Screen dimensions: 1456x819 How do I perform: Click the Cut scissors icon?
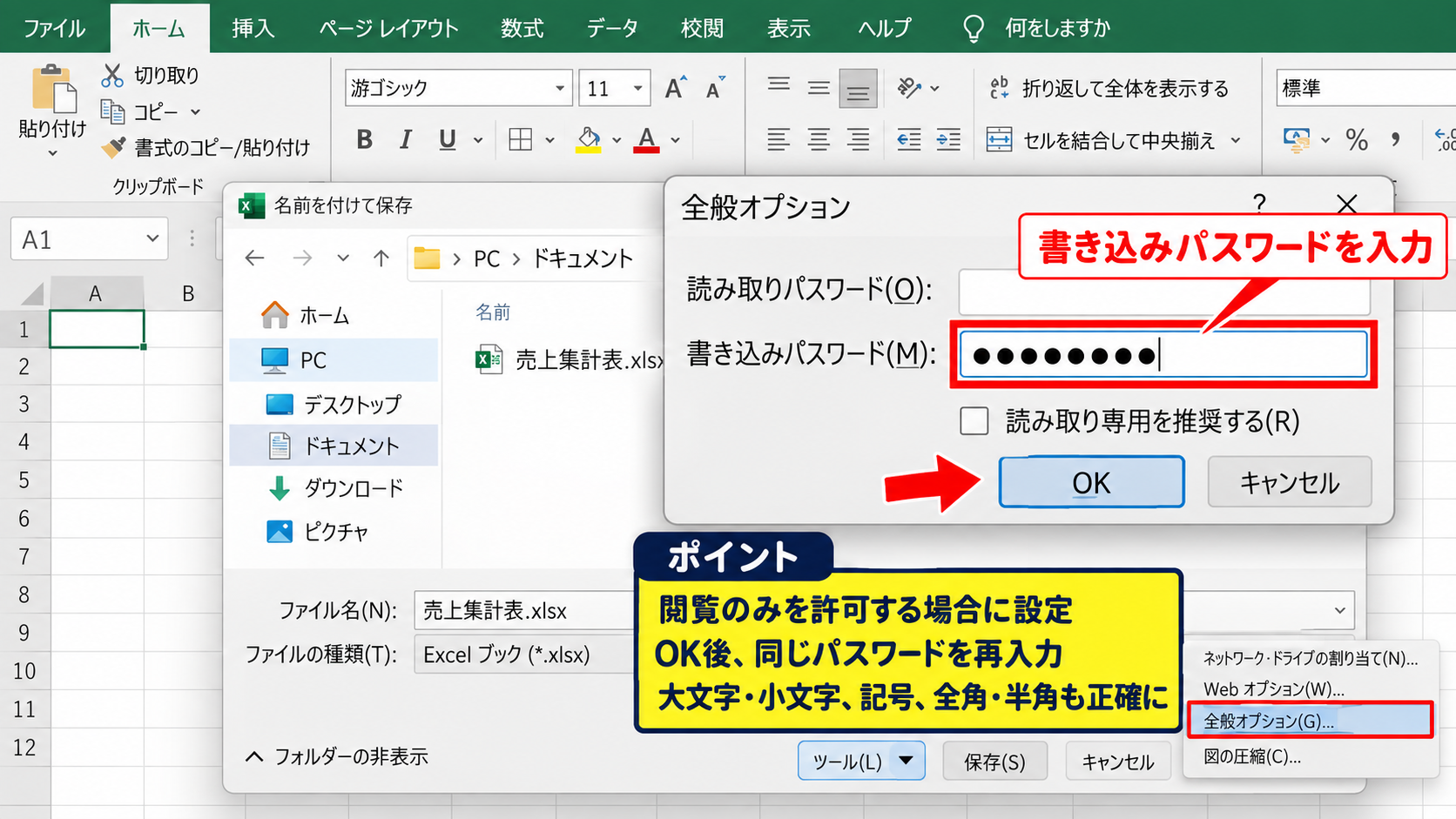(x=112, y=76)
